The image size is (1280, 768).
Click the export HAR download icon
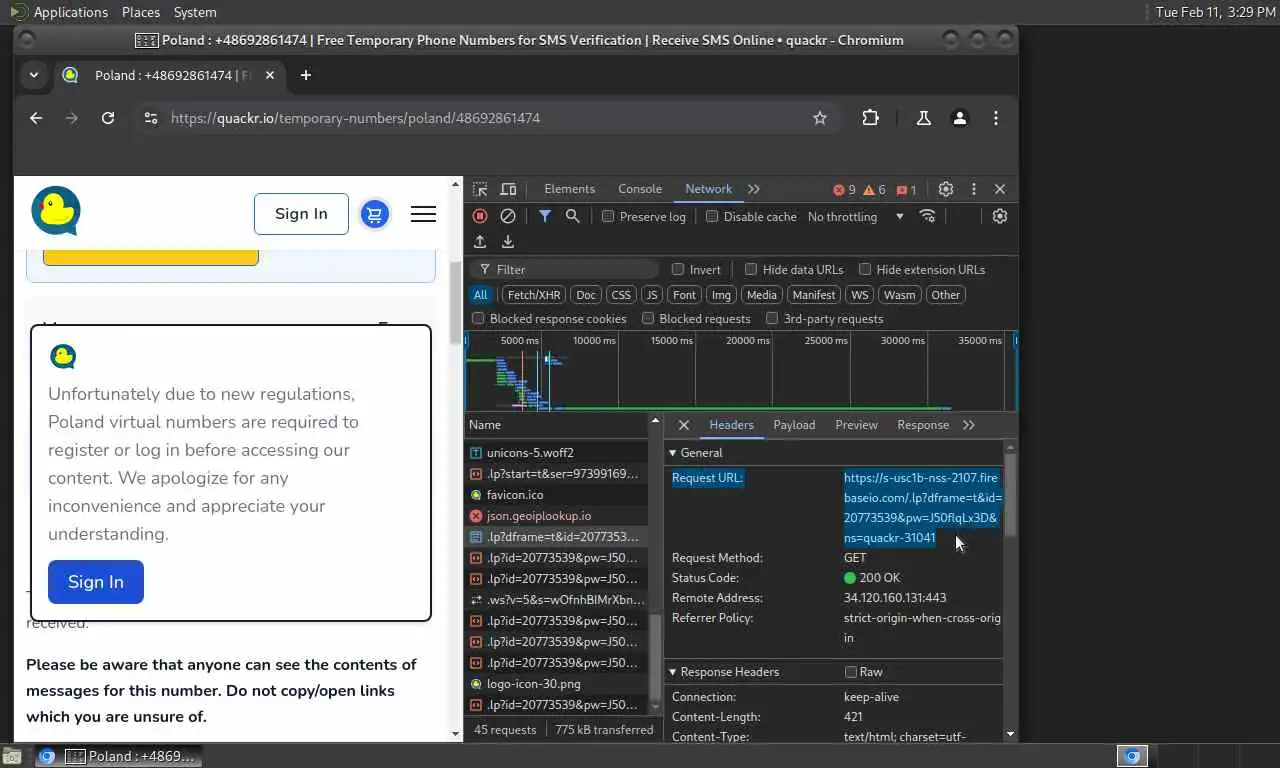tap(508, 242)
